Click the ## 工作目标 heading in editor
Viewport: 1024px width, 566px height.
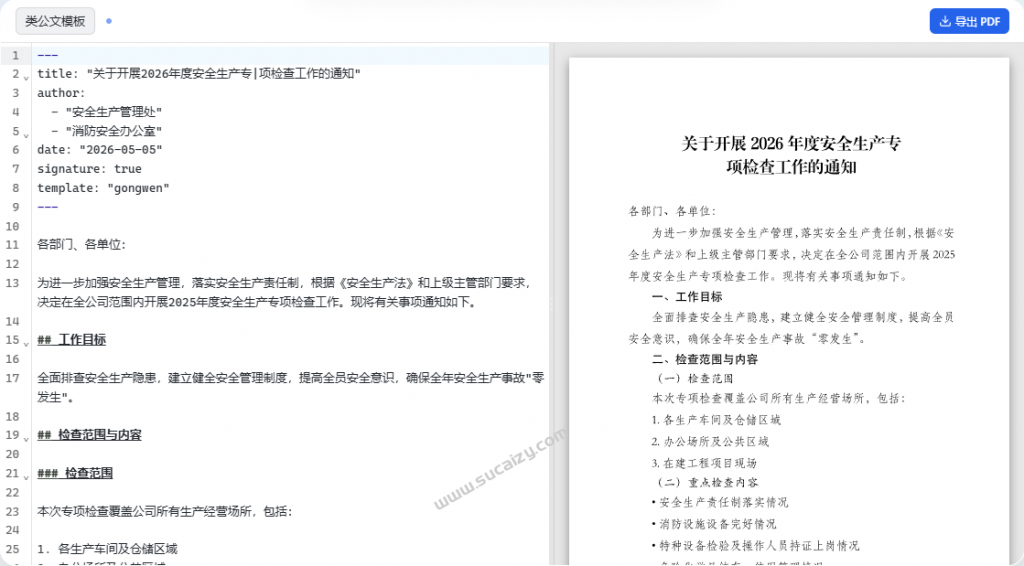coord(71,339)
